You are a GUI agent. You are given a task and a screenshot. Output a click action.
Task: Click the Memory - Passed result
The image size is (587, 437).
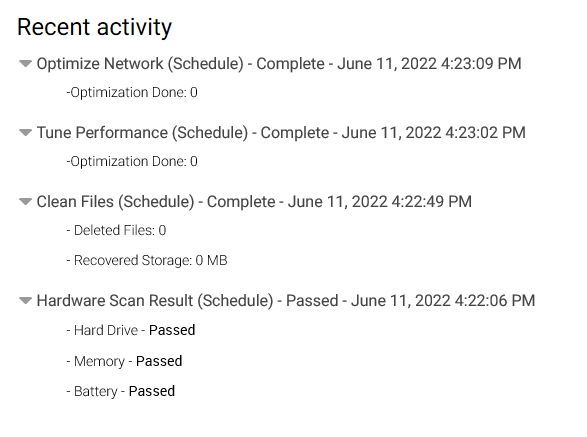tap(124, 361)
